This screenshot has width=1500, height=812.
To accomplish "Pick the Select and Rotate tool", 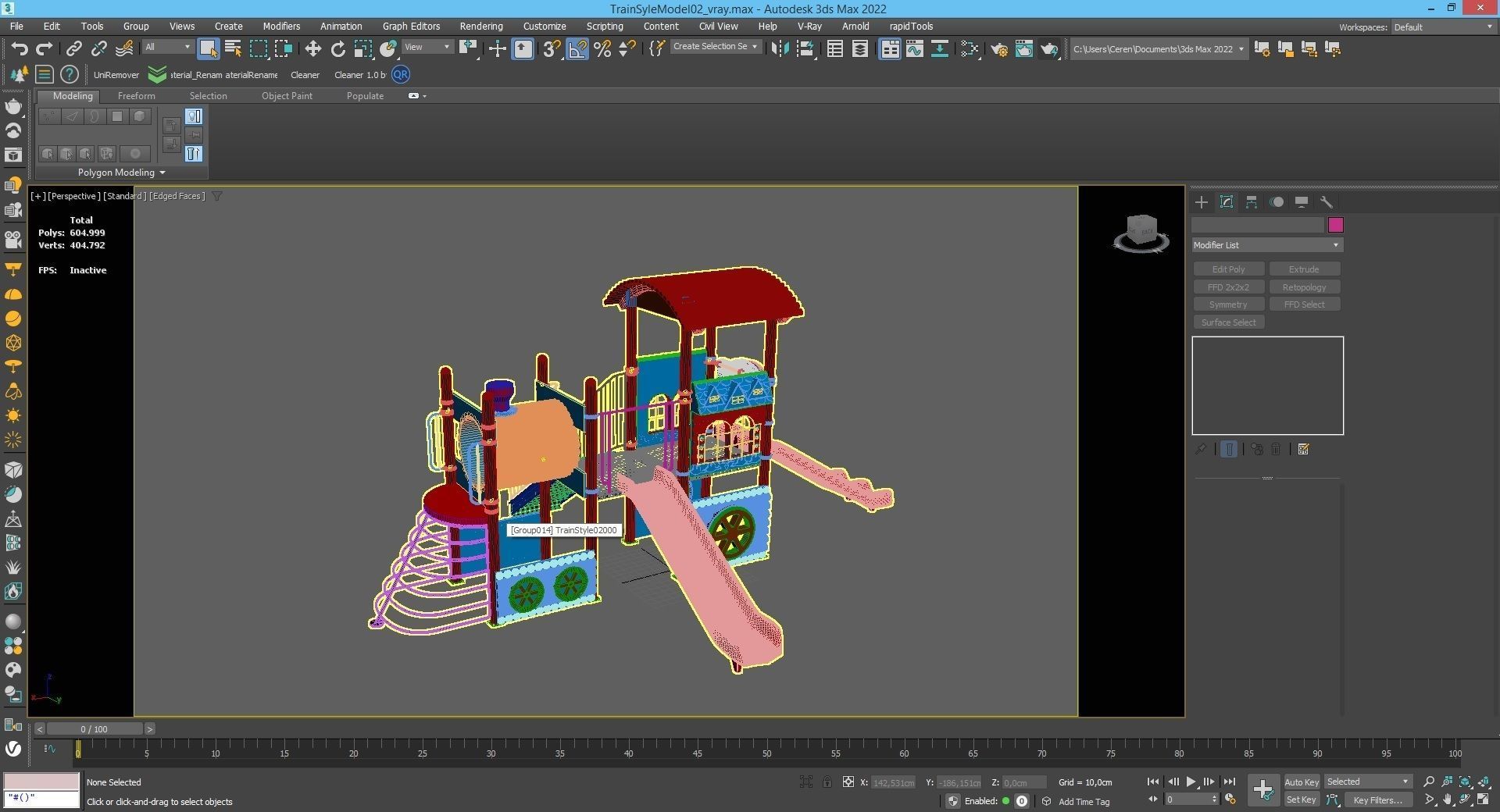I will click(x=337, y=48).
